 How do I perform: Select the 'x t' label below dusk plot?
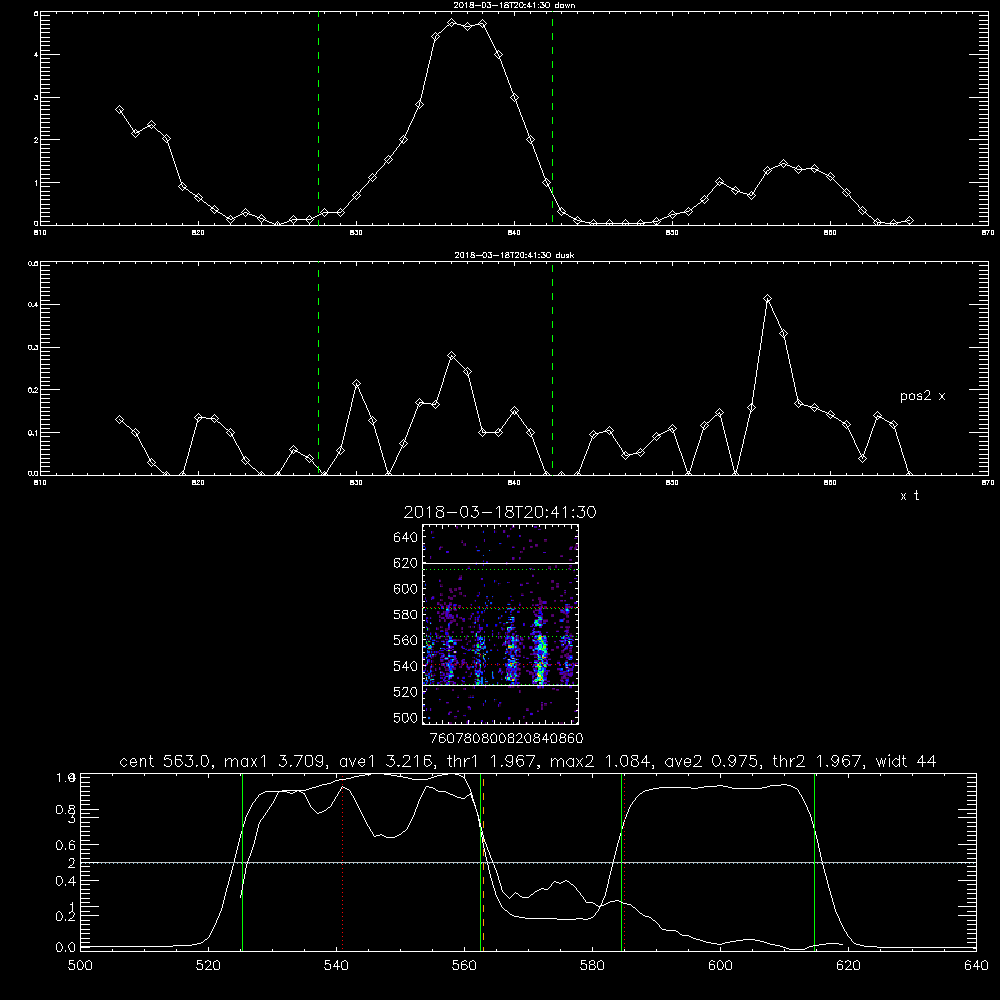909,496
